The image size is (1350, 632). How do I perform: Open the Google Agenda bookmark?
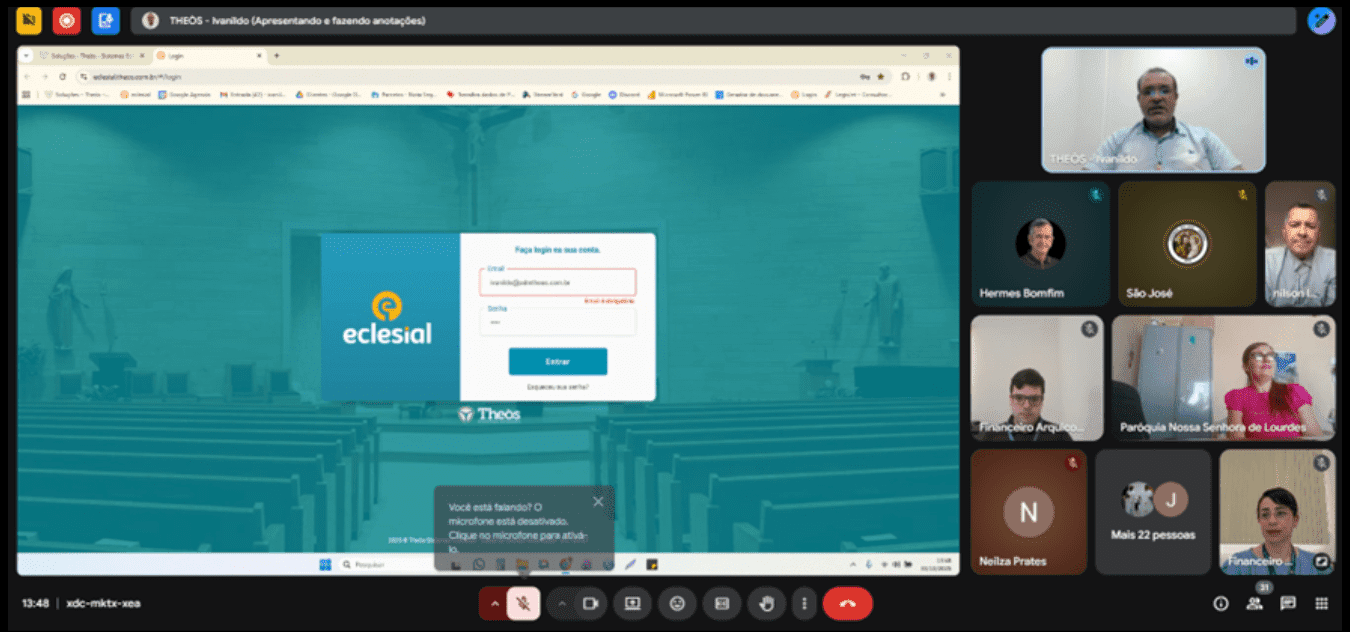coord(185,94)
